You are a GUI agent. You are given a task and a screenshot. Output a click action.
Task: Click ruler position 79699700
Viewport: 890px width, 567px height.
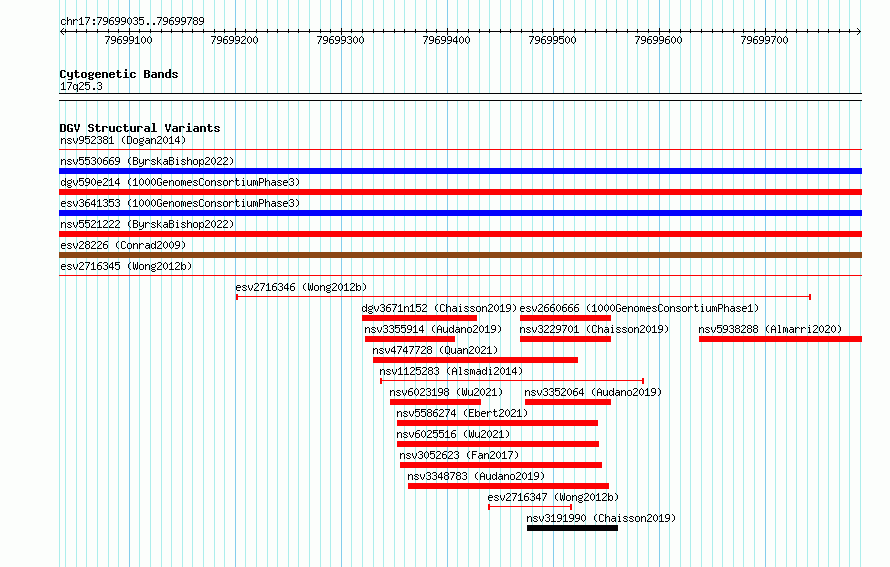(x=765, y=40)
